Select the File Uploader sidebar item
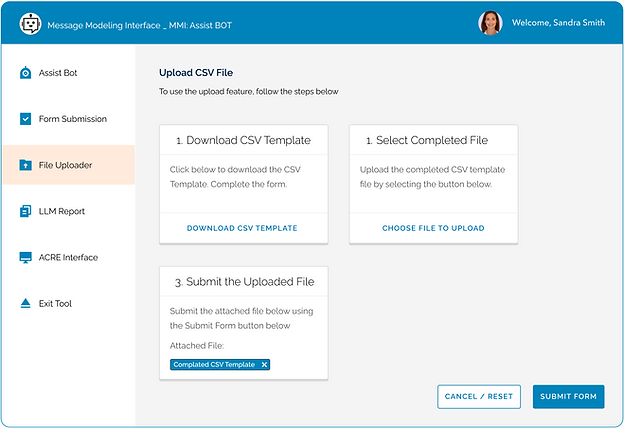This screenshot has height=428, width=624. click(66, 165)
